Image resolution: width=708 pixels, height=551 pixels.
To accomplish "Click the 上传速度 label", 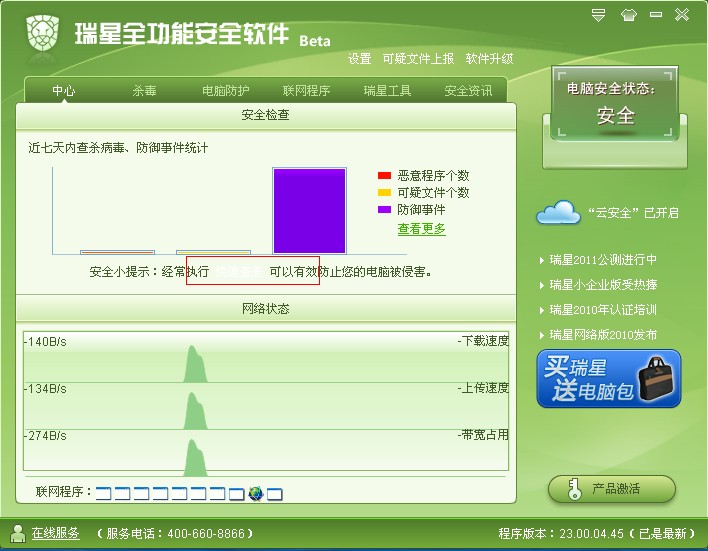I will pyautogui.click(x=483, y=388).
